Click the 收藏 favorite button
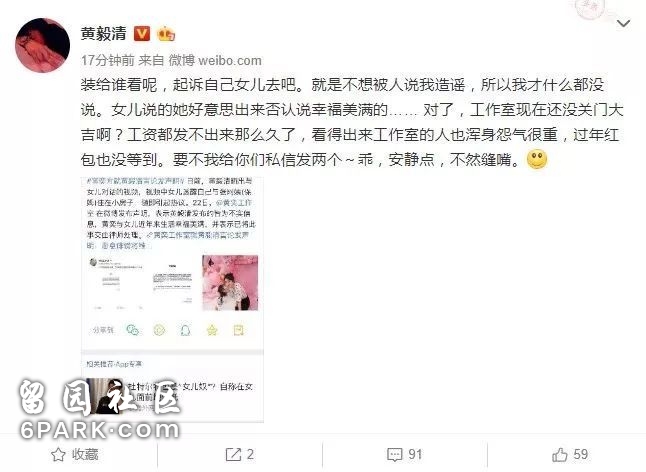 (75, 455)
